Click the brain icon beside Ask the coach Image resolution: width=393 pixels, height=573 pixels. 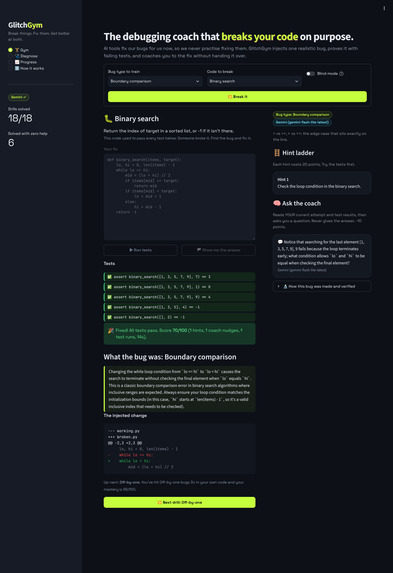[277, 203]
